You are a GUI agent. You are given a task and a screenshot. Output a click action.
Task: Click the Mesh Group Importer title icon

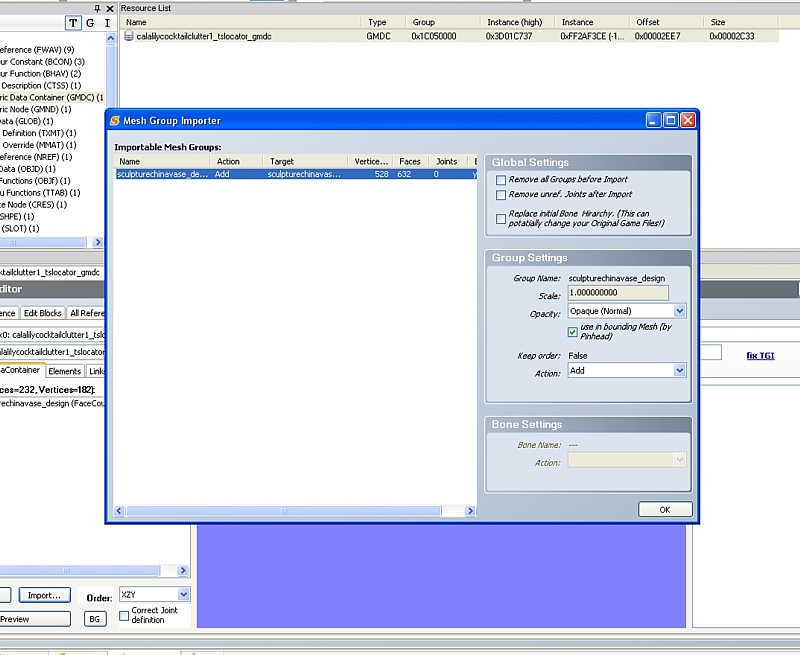(115, 121)
